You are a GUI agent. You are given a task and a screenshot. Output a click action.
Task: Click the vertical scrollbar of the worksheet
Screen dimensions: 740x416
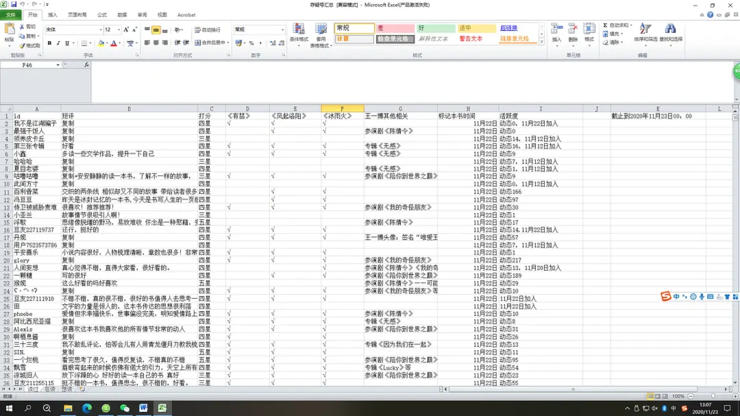click(735, 246)
